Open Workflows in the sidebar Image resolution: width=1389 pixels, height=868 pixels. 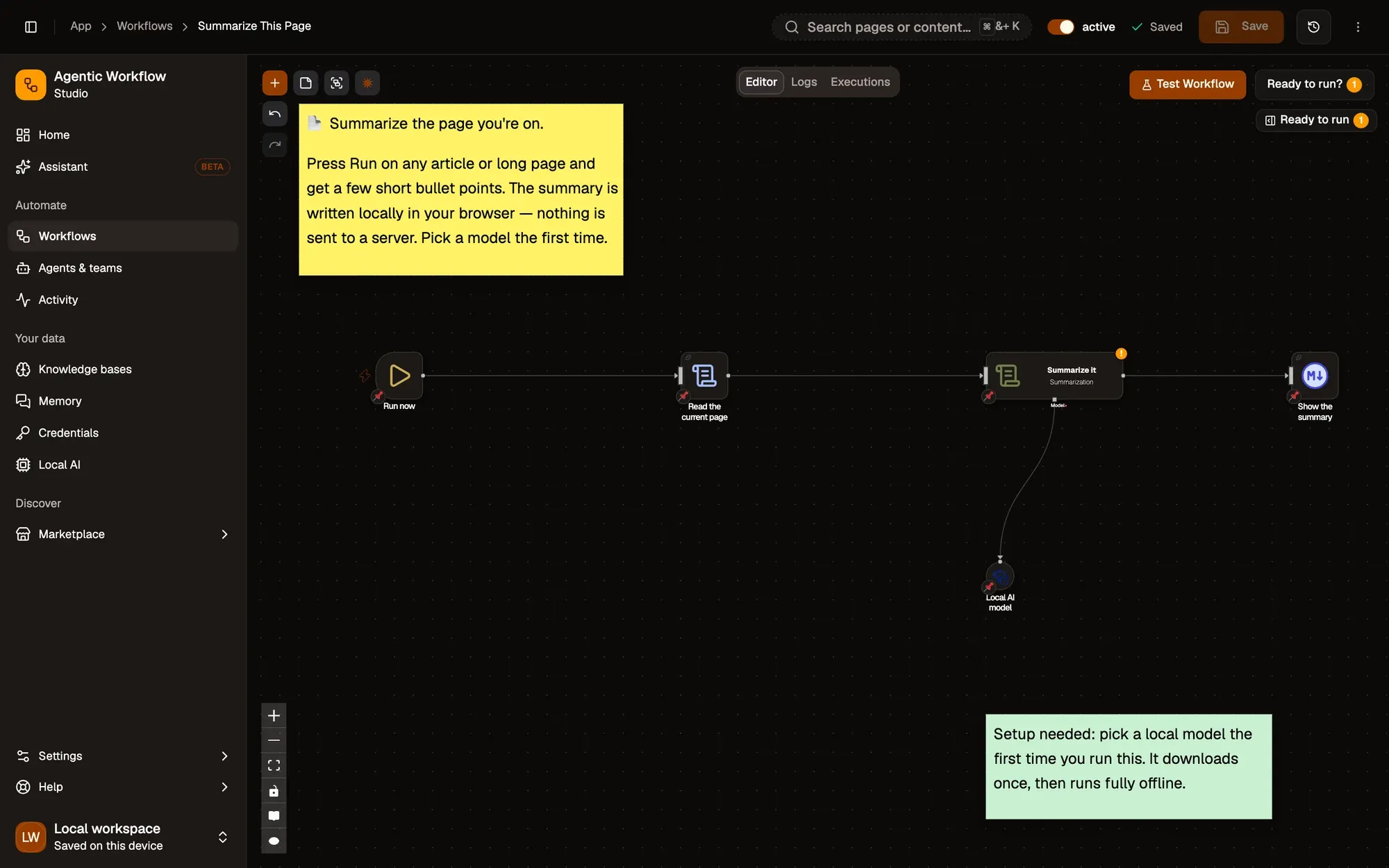pyautogui.click(x=122, y=236)
